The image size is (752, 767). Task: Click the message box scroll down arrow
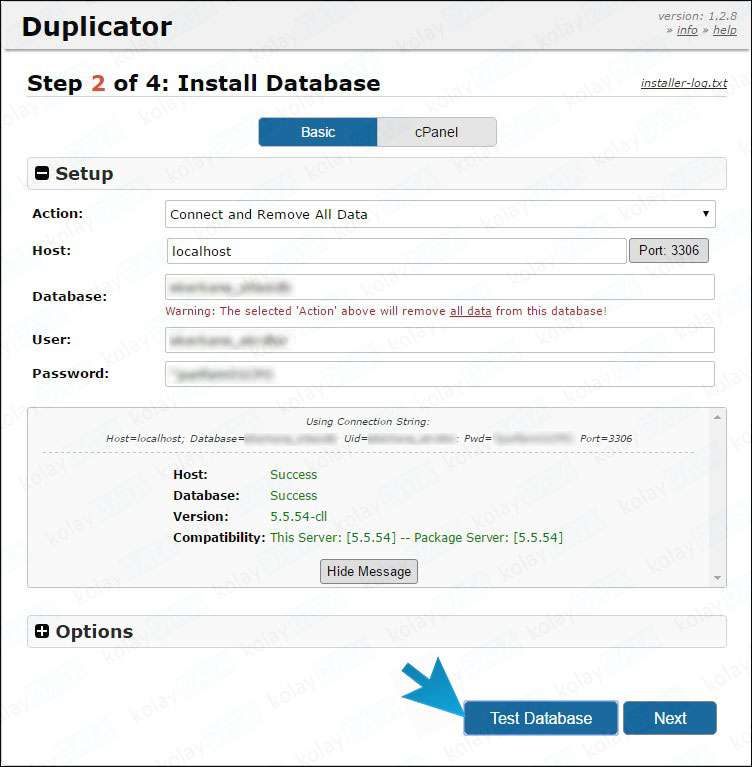click(x=717, y=578)
